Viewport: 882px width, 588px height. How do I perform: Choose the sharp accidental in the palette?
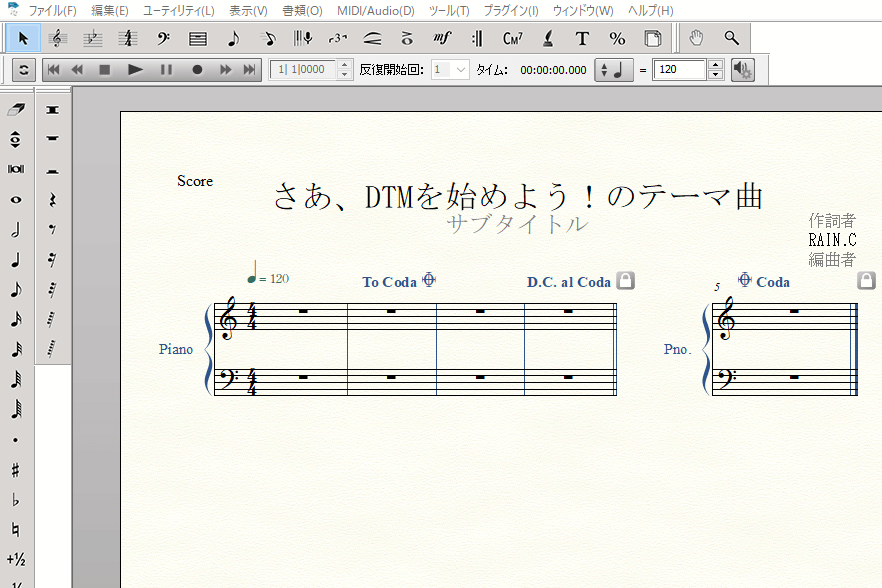(x=16, y=470)
